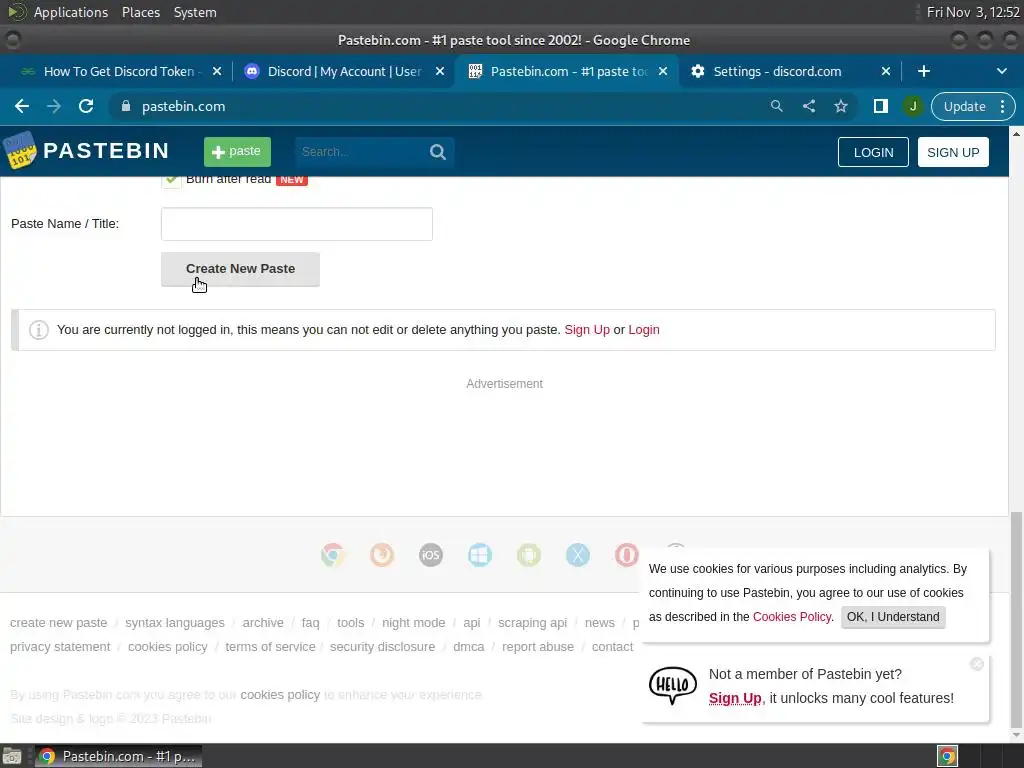Click the Android app footer icon
Screen dimensions: 1024x768
coord(529,555)
